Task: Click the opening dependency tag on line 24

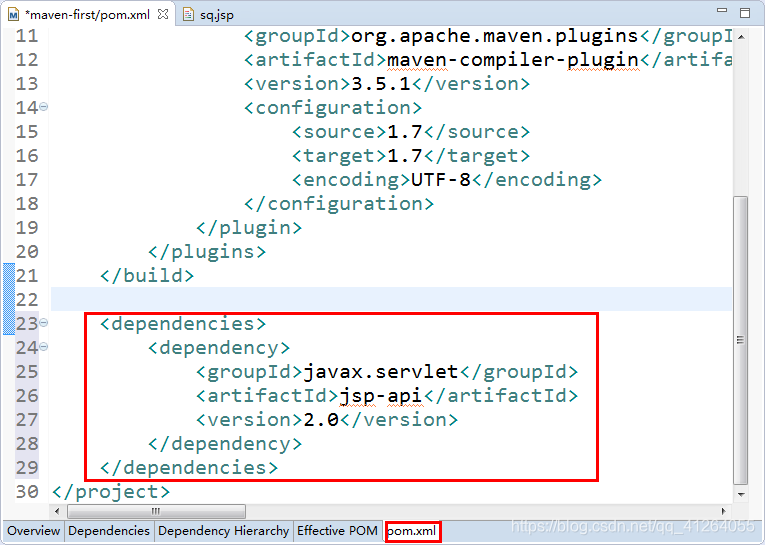Action: pyautogui.click(x=219, y=348)
